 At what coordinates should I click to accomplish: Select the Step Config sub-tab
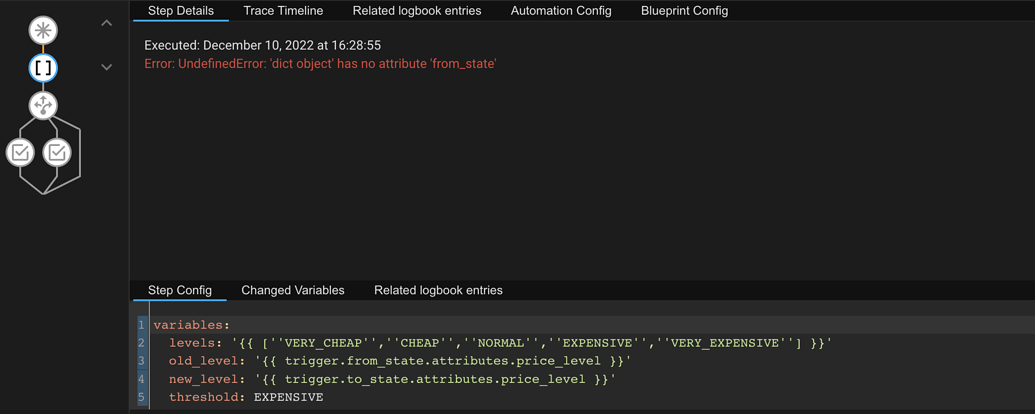(180, 290)
